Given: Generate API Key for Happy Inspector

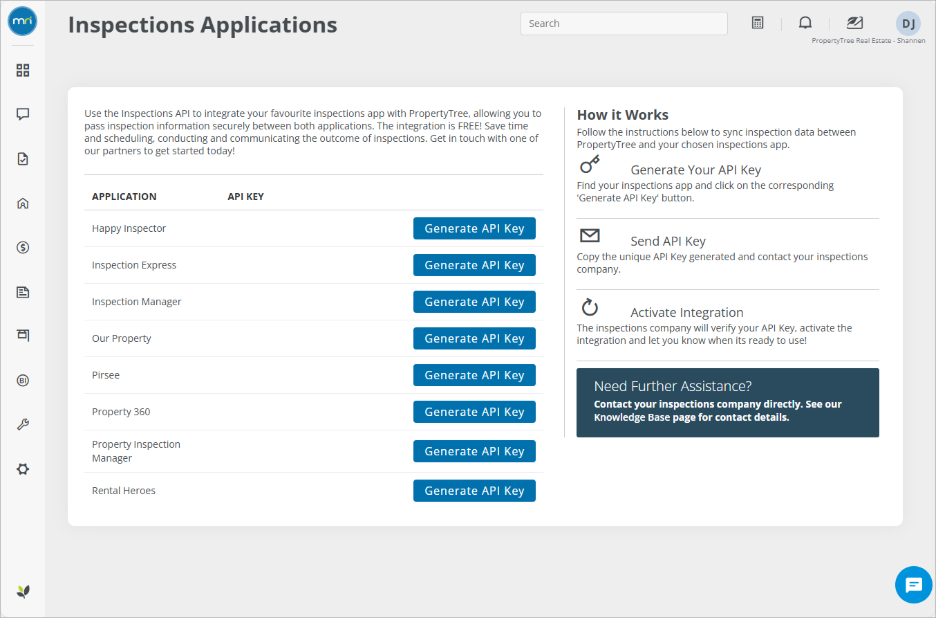Looking at the screenshot, I should point(474,229).
